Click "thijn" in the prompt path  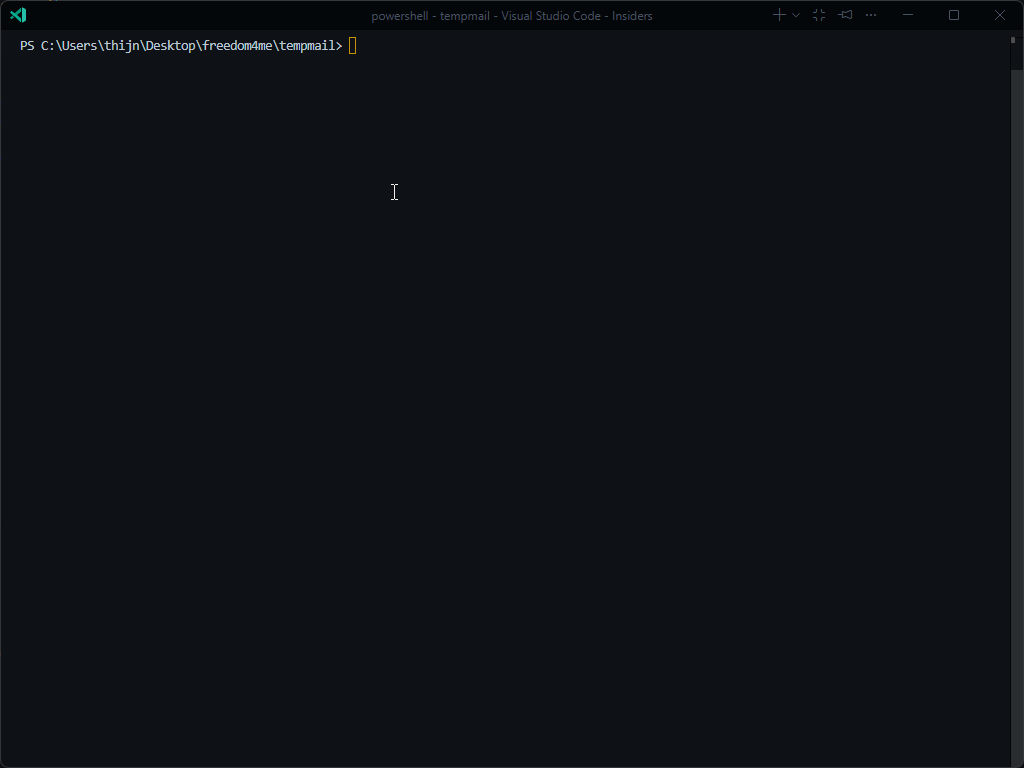point(121,46)
